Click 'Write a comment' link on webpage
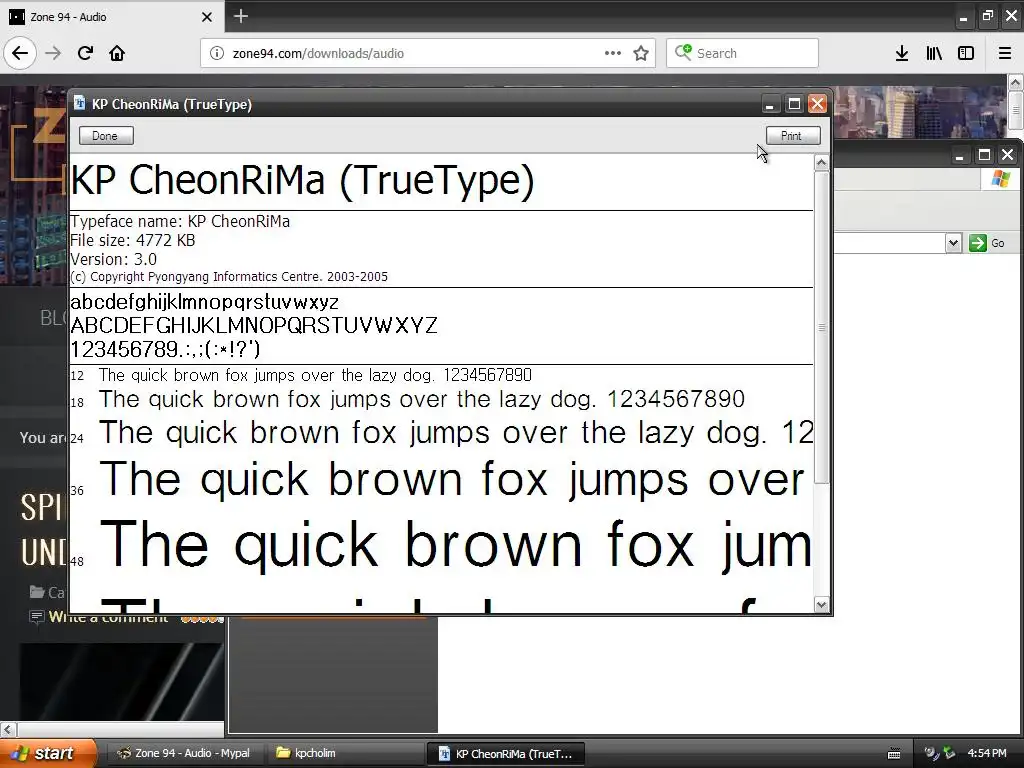This screenshot has height=768, width=1024. tap(108, 617)
